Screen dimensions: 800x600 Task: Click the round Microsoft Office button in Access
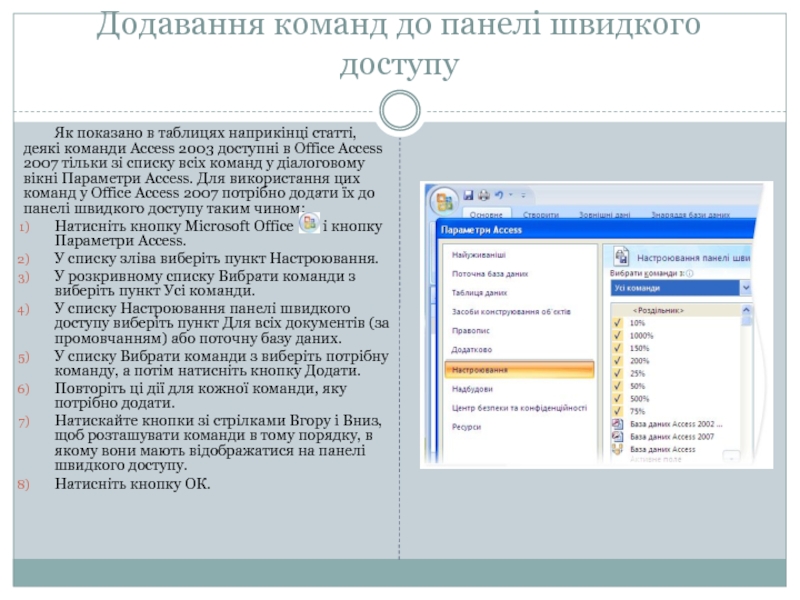point(443,201)
